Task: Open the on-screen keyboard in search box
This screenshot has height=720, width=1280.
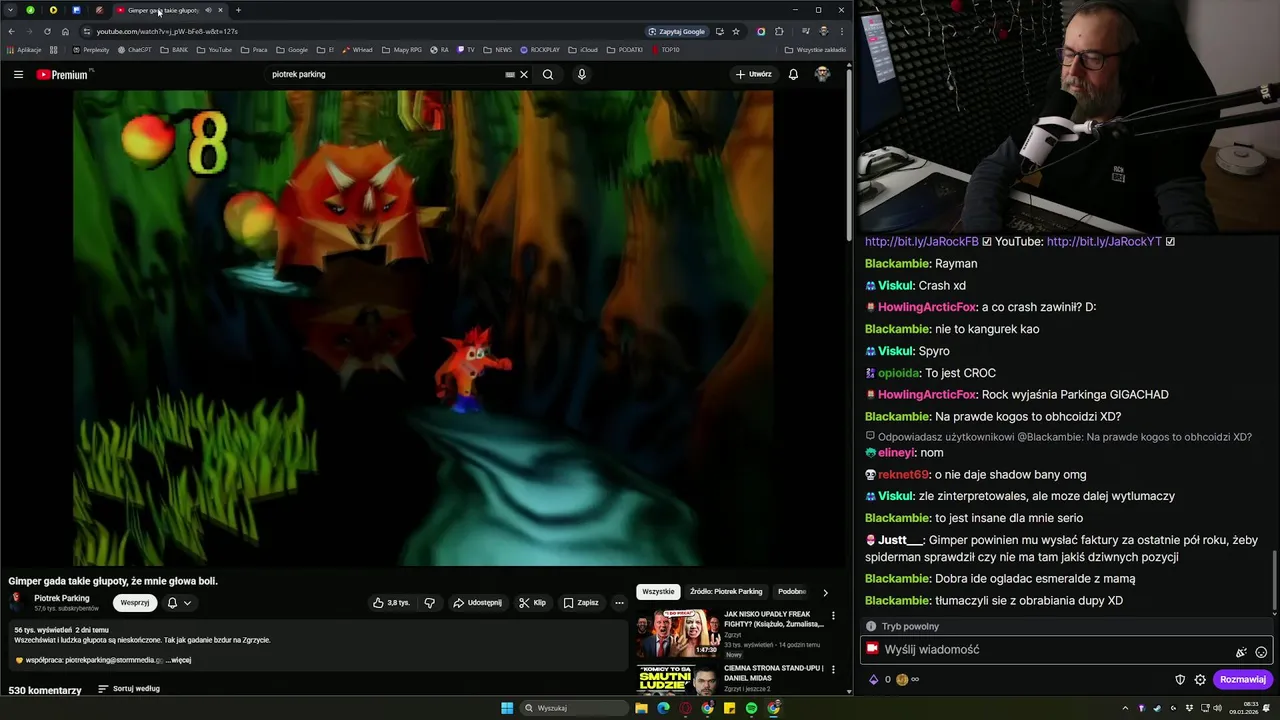Action: point(510,74)
